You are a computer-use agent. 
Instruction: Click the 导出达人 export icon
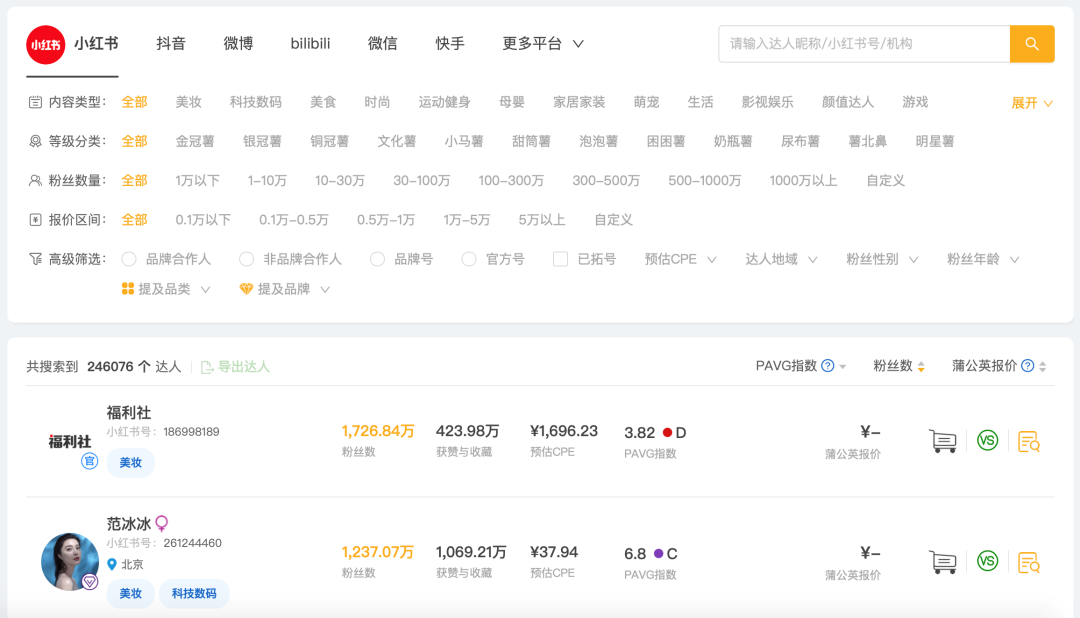point(207,367)
